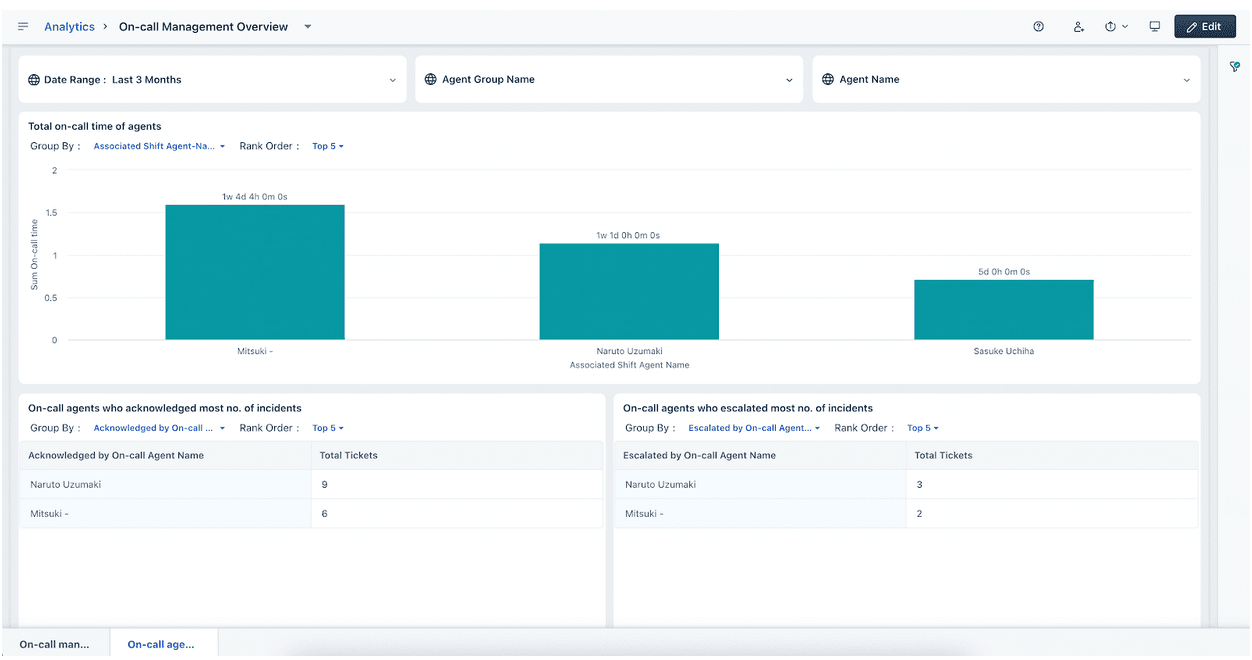Open the filter funnel icon in sidebar
This screenshot has width=1252, height=660.
click(1235, 66)
